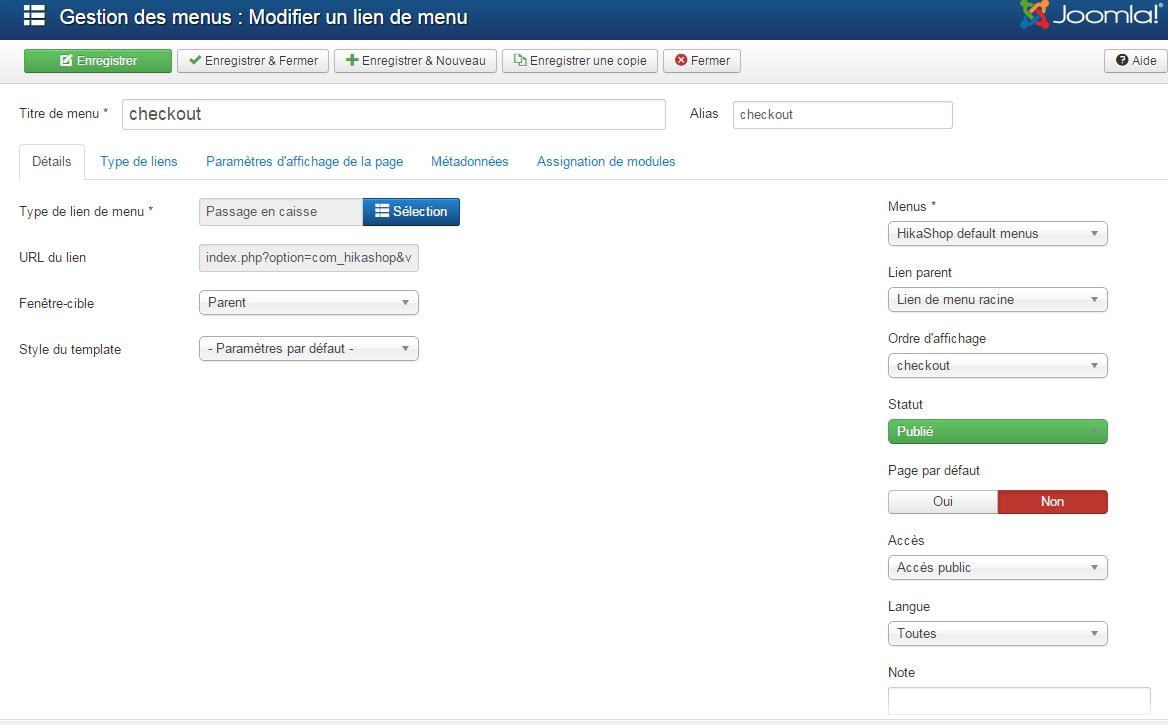Viewport: 1168px width, 725px height.
Task: Click the Statut label
Action: tap(905, 405)
